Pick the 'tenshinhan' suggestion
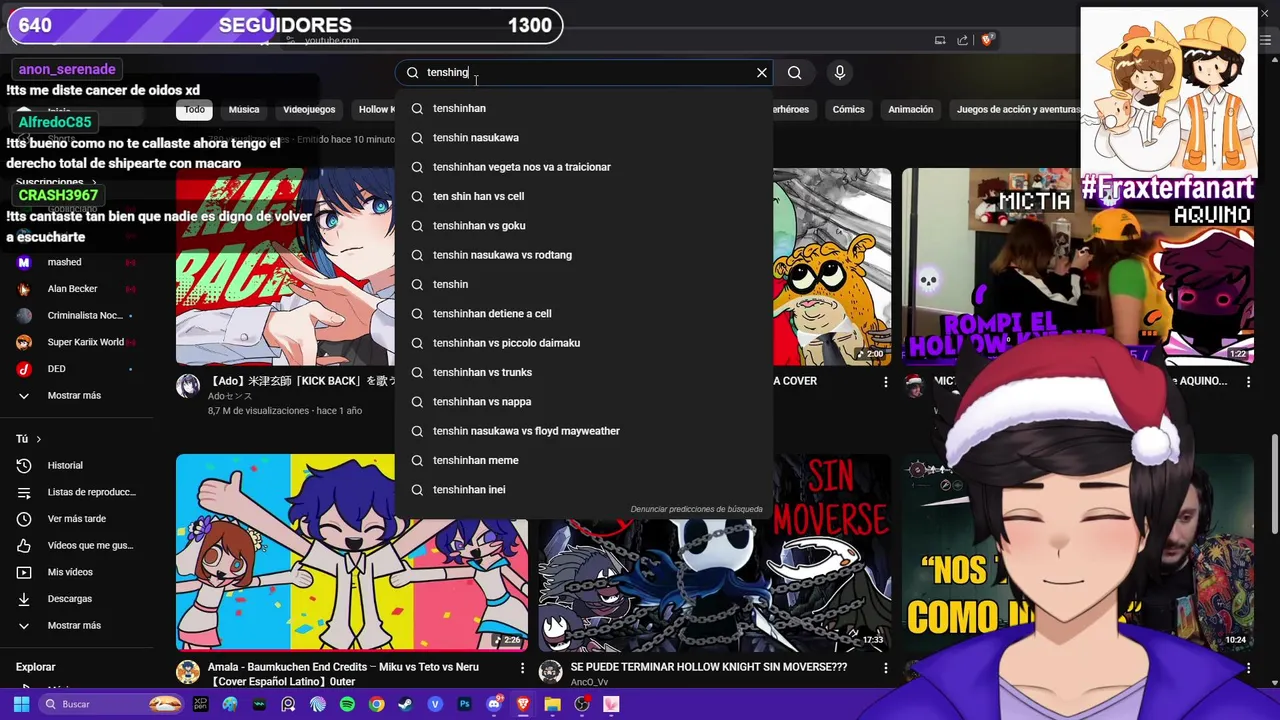 click(x=584, y=108)
